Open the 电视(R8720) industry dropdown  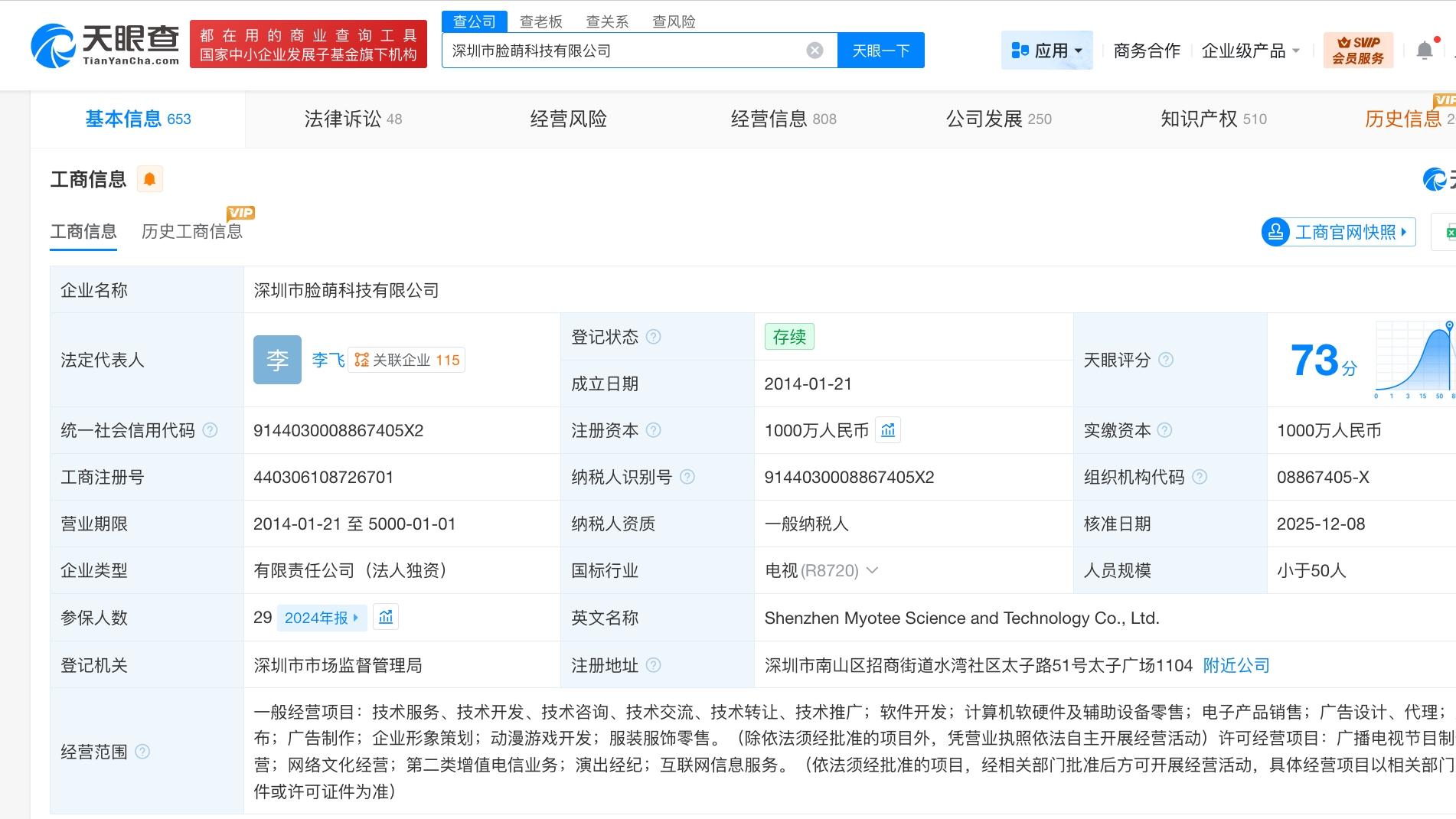873,570
